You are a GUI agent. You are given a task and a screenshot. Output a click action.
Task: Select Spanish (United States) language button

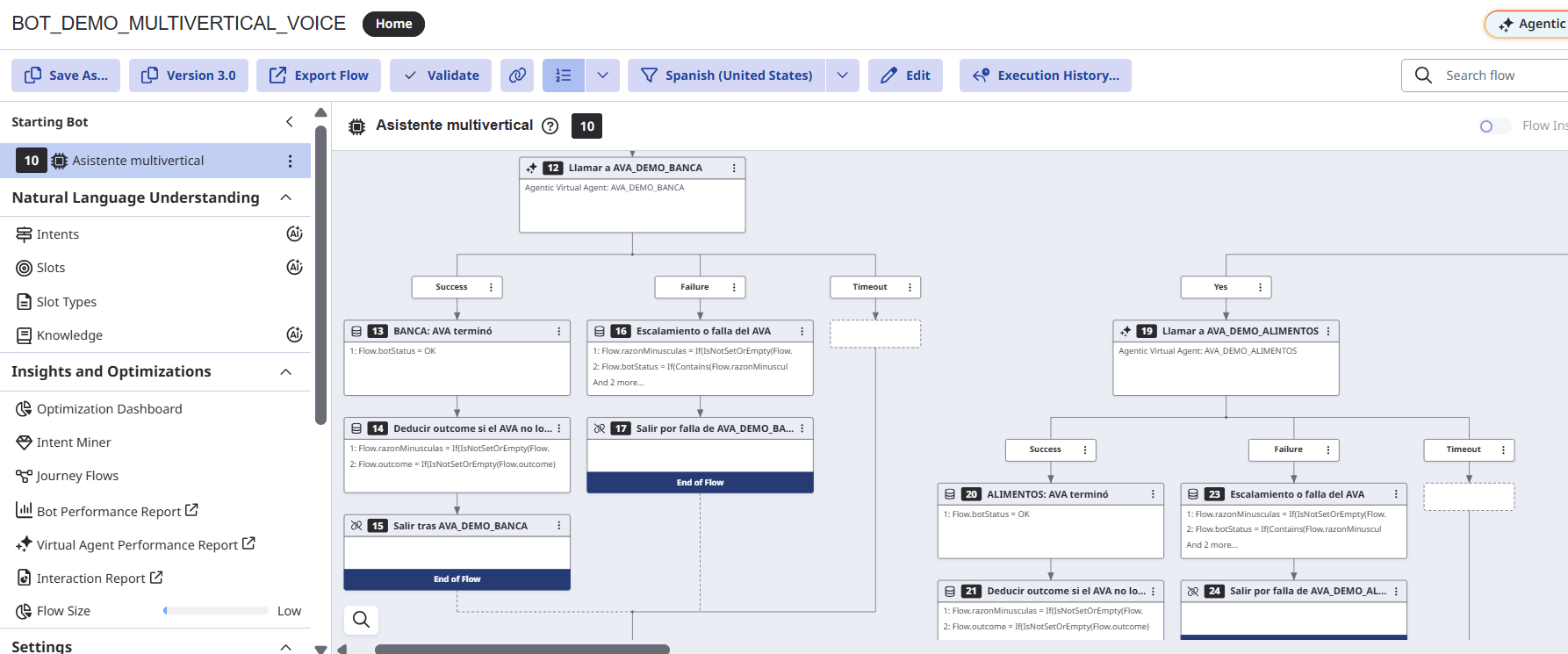pos(726,75)
